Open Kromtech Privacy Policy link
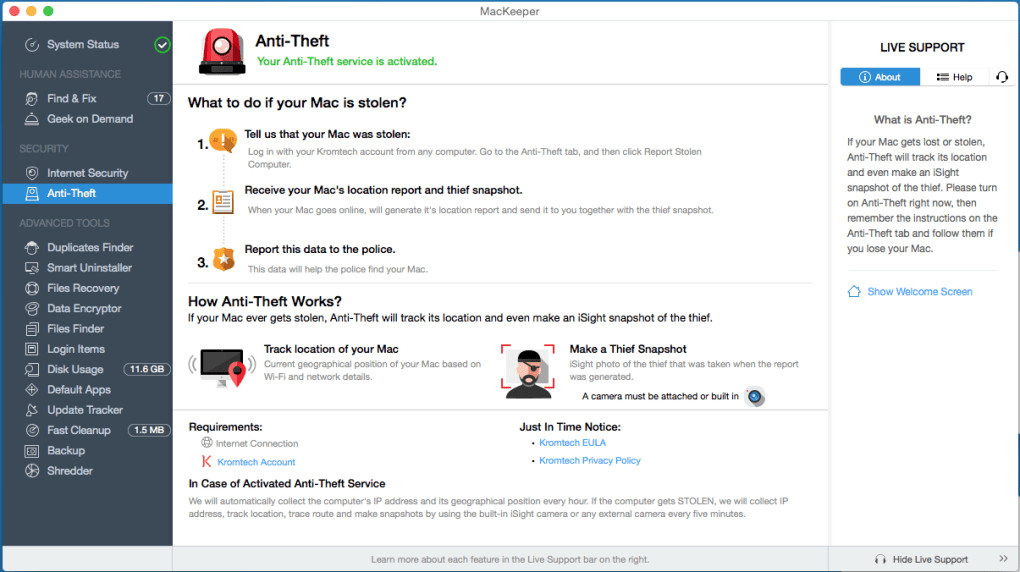The height and width of the screenshot is (572, 1020). click(x=590, y=460)
